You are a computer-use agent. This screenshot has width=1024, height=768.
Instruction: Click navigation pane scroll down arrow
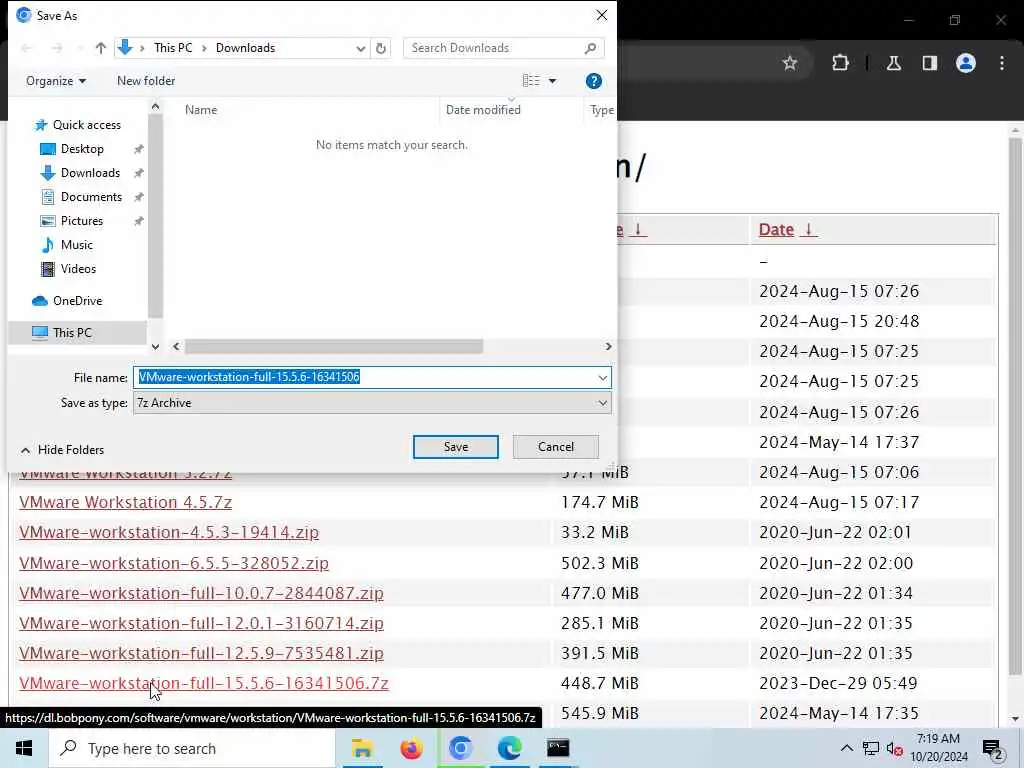pos(155,346)
